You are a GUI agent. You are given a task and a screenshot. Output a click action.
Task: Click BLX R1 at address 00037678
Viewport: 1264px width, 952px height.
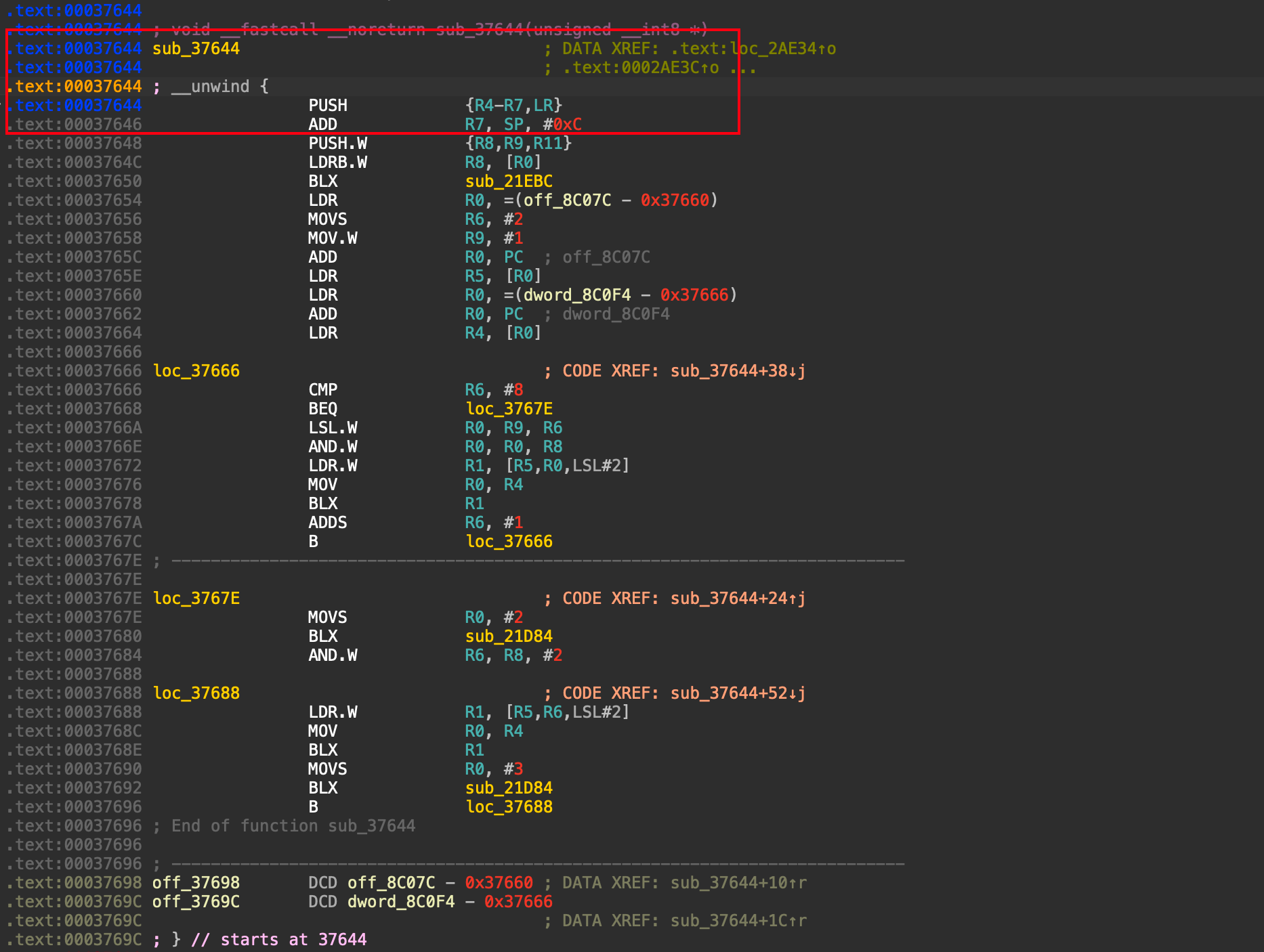(396, 504)
